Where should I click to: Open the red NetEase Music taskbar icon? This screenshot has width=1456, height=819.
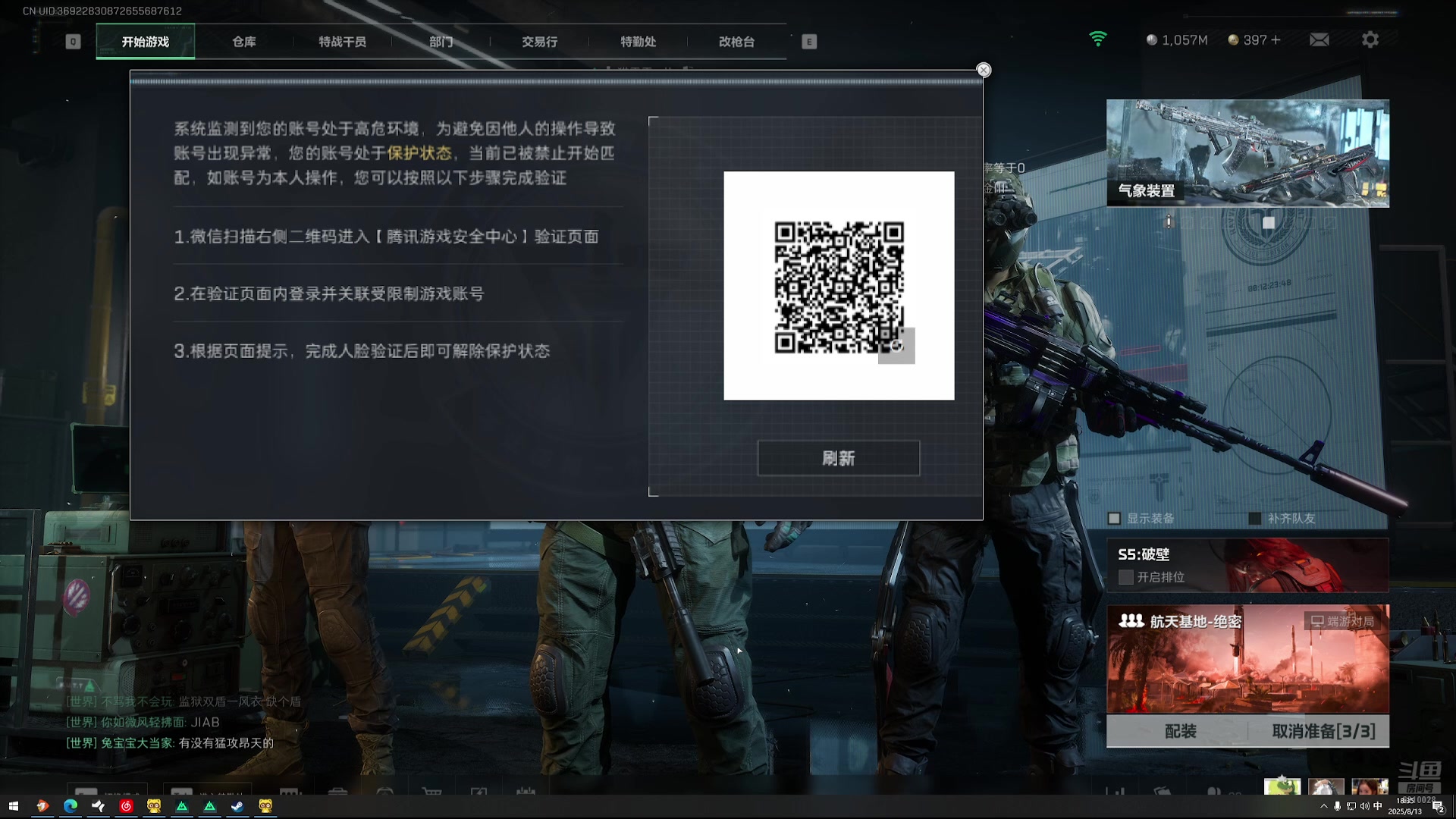(127, 806)
